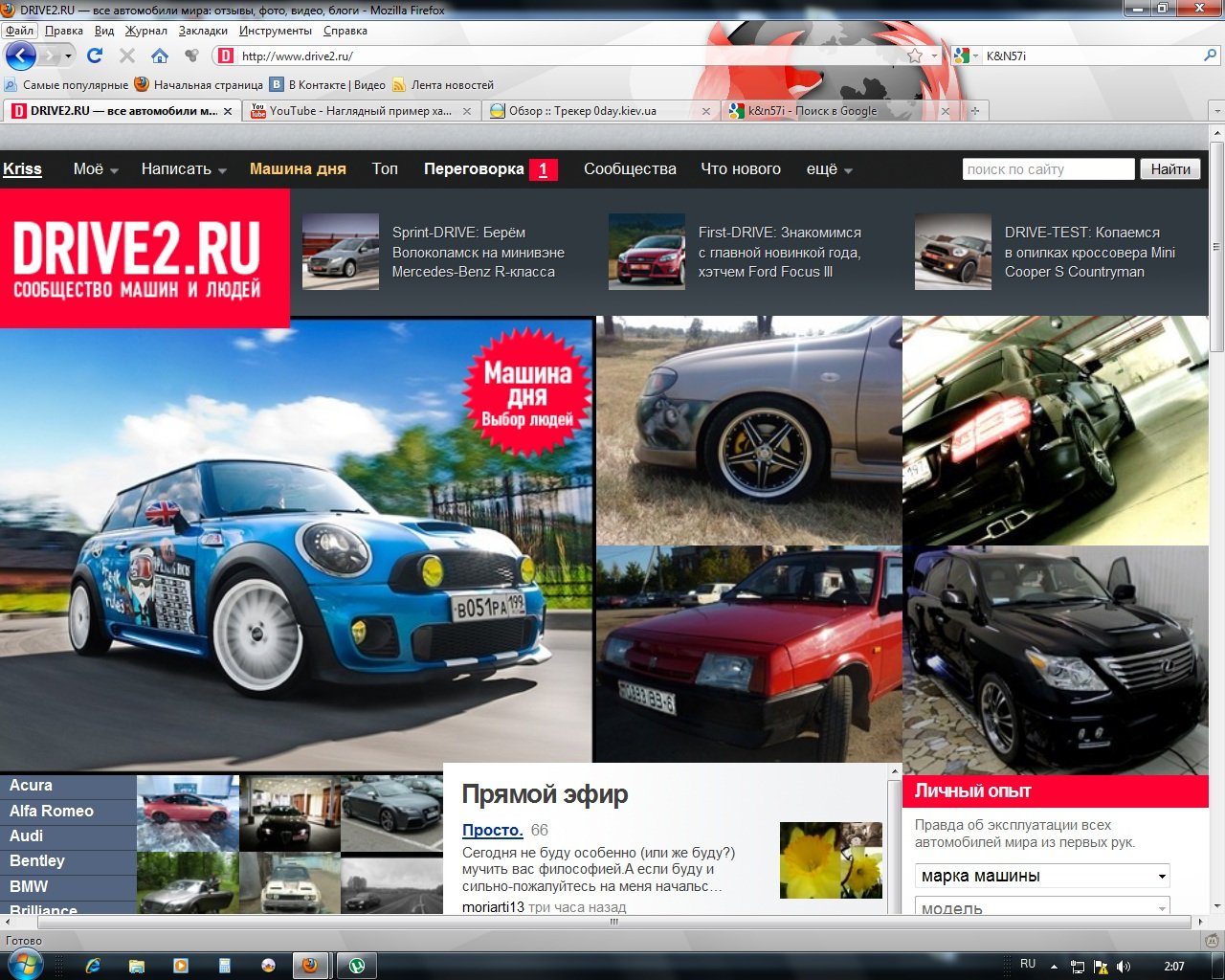Select 'Bentley' in the brand list
This screenshot has width=1225, height=980.
pos(68,861)
